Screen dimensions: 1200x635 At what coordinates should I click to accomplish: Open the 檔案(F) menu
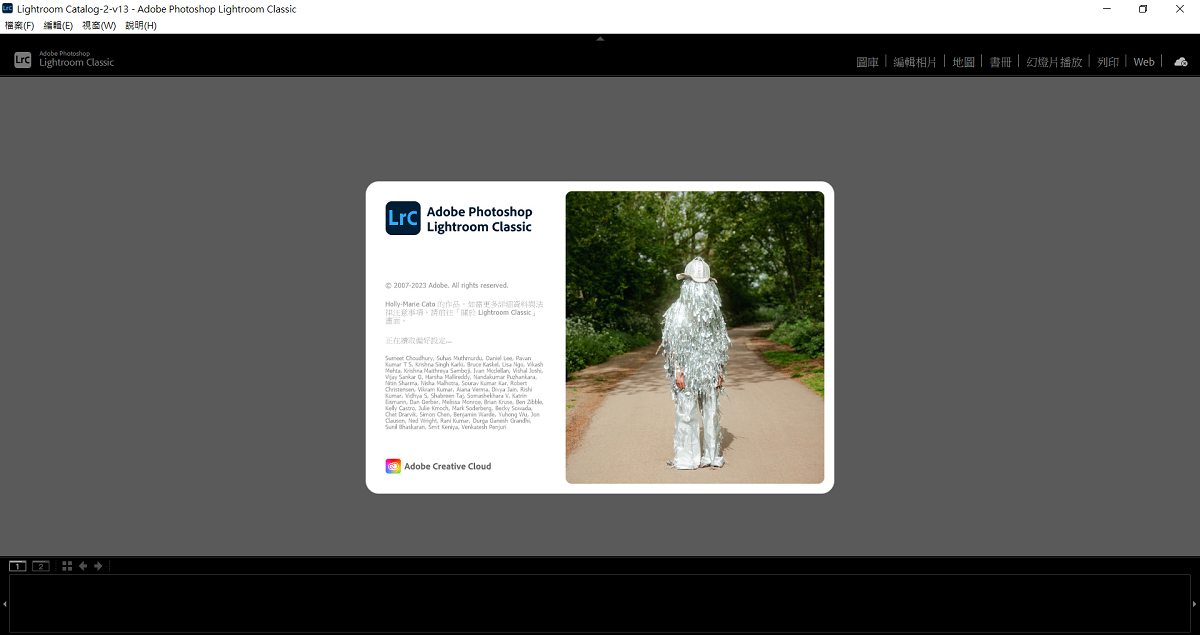point(19,25)
